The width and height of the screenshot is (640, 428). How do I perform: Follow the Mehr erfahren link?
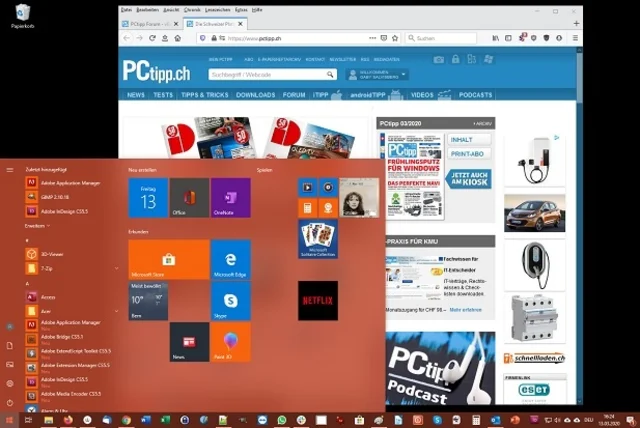point(465,310)
